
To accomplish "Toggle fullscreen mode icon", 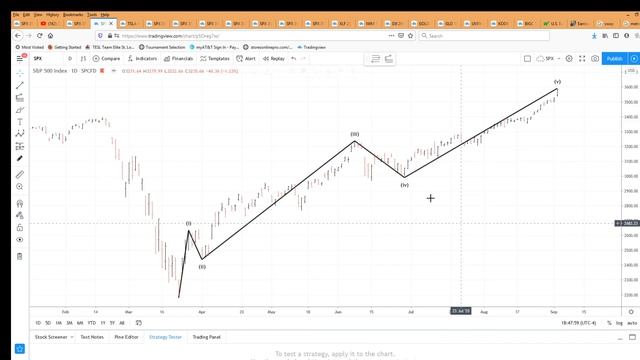I will [582, 59].
